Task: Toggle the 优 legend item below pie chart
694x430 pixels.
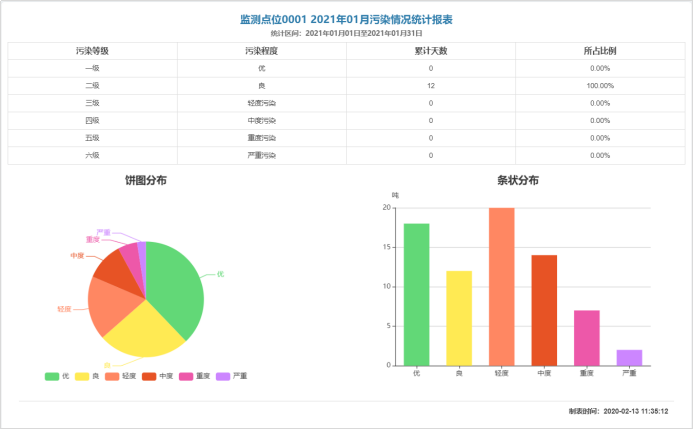Action: pos(57,376)
